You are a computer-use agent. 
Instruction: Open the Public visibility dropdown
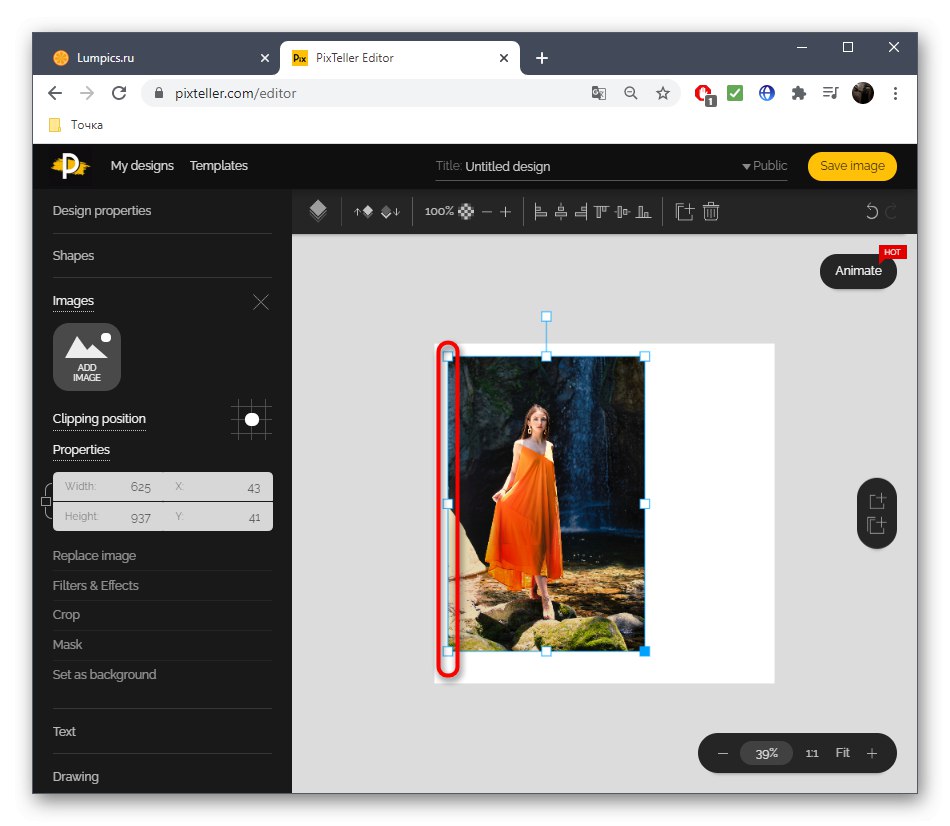[x=765, y=166]
